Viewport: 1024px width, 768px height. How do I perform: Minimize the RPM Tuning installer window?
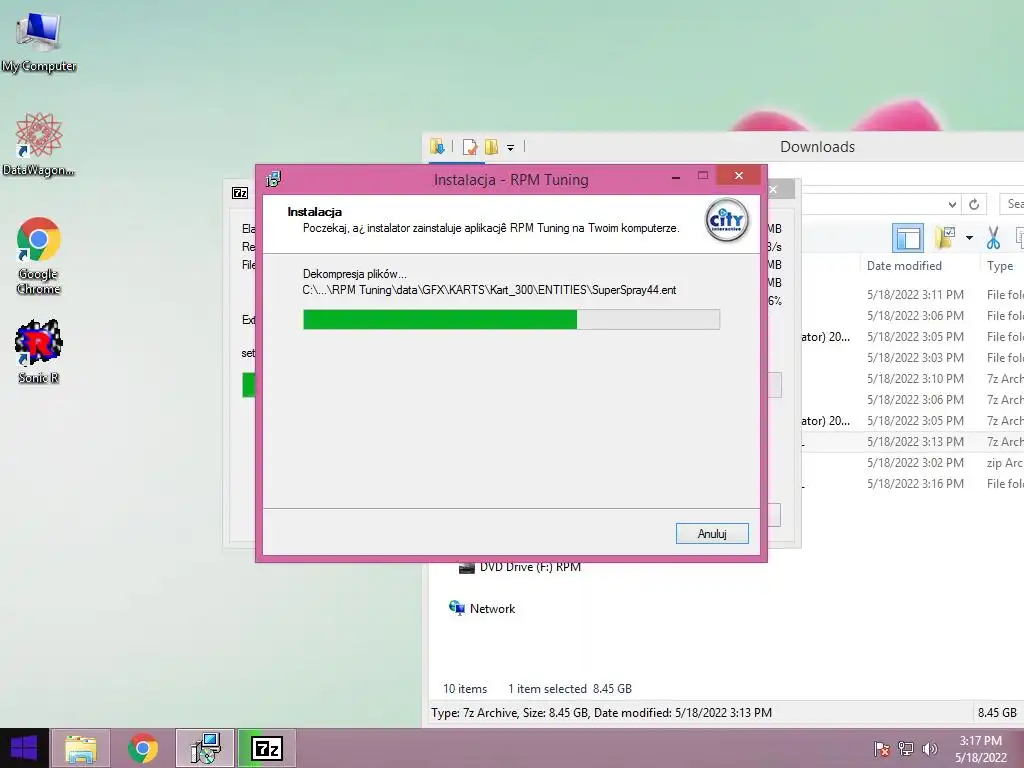point(676,176)
